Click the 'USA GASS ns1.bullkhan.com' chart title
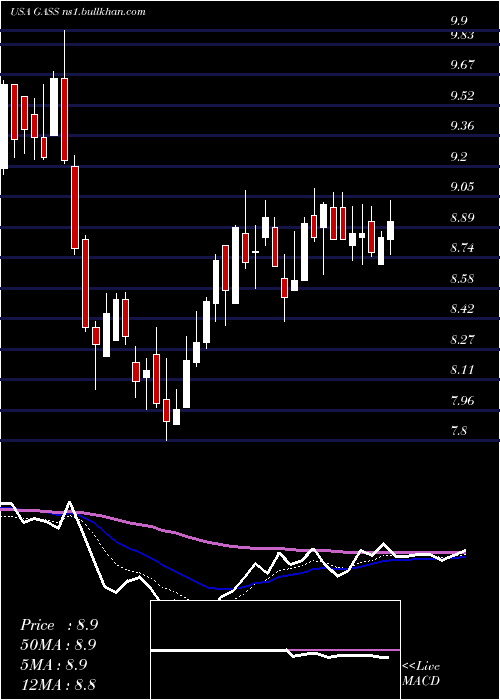This screenshot has width=500, height=700. click(x=78, y=12)
